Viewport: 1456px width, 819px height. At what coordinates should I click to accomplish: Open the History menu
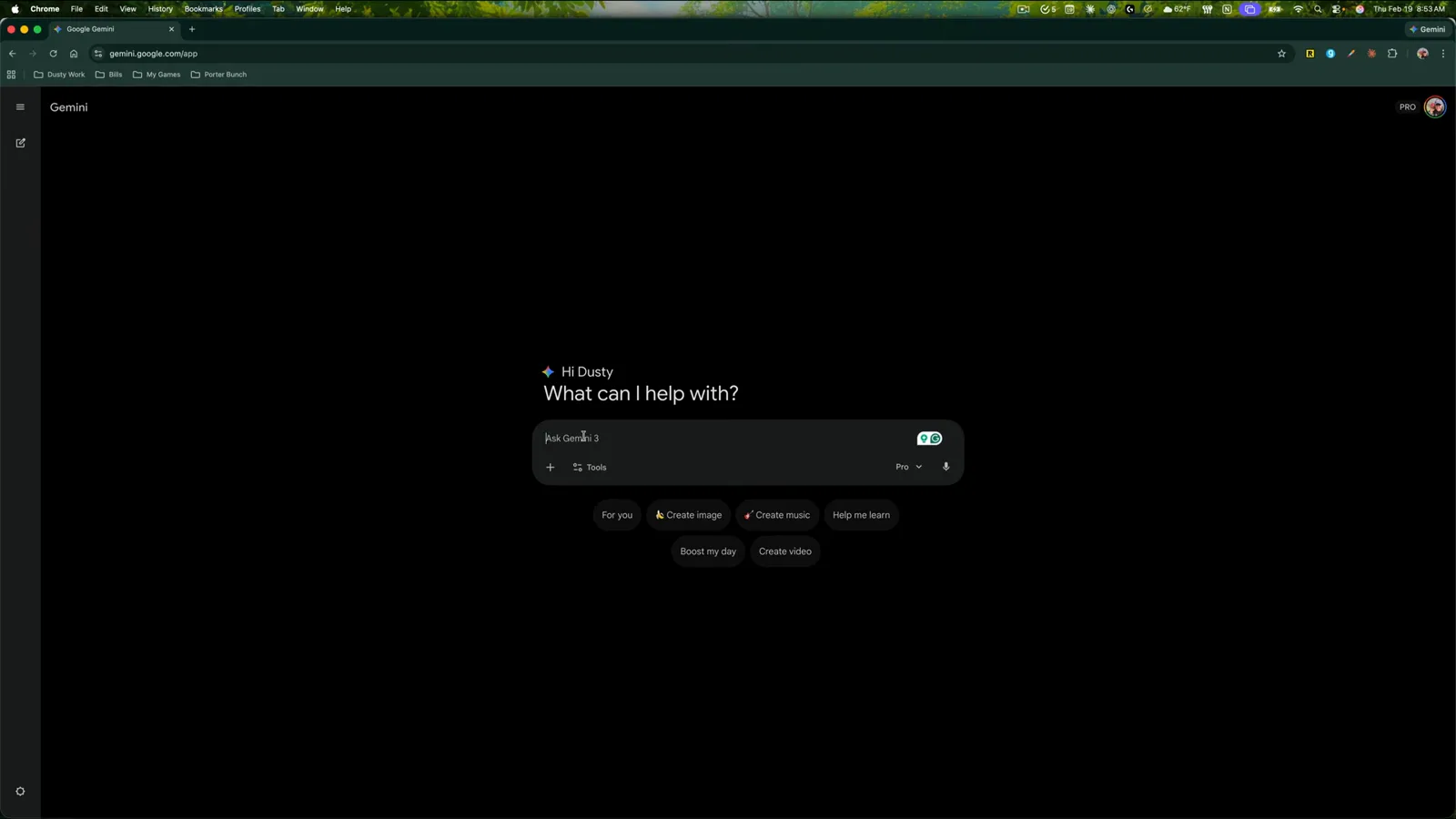[x=160, y=9]
